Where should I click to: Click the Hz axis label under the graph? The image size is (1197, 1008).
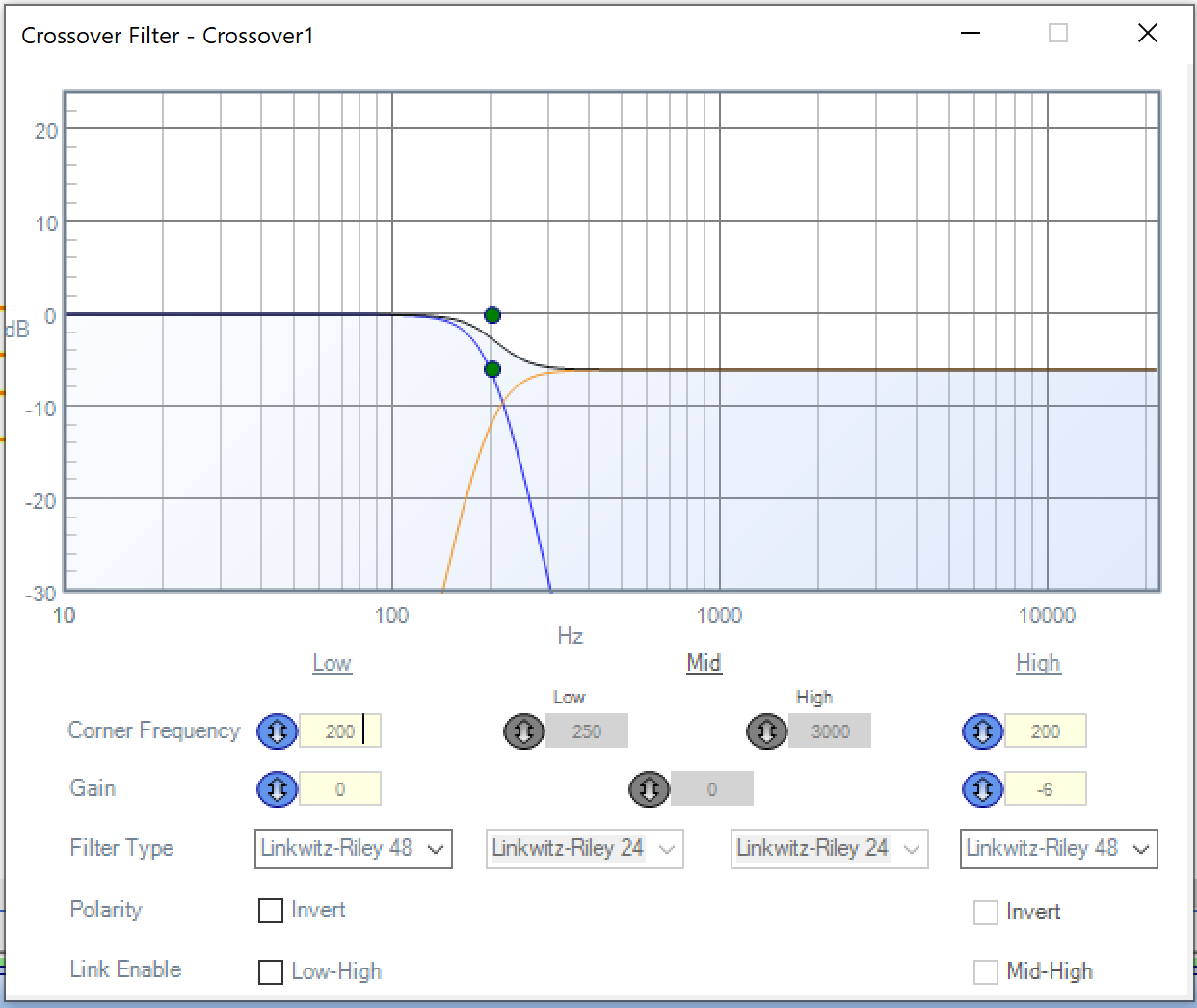tap(571, 636)
